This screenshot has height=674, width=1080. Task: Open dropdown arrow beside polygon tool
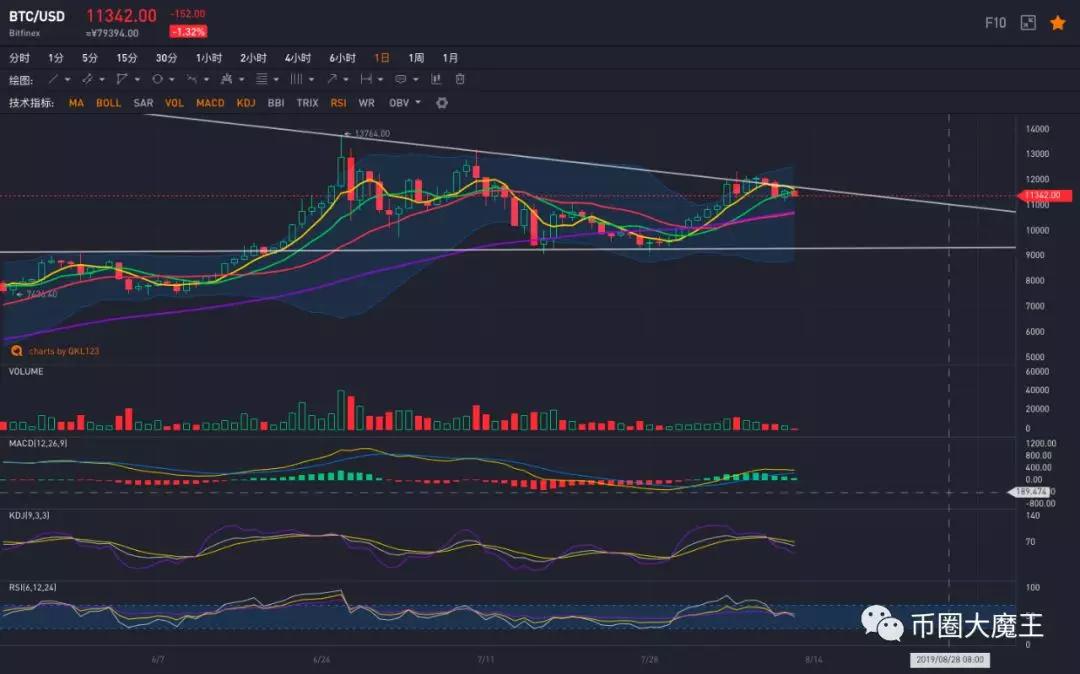tap(137, 80)
